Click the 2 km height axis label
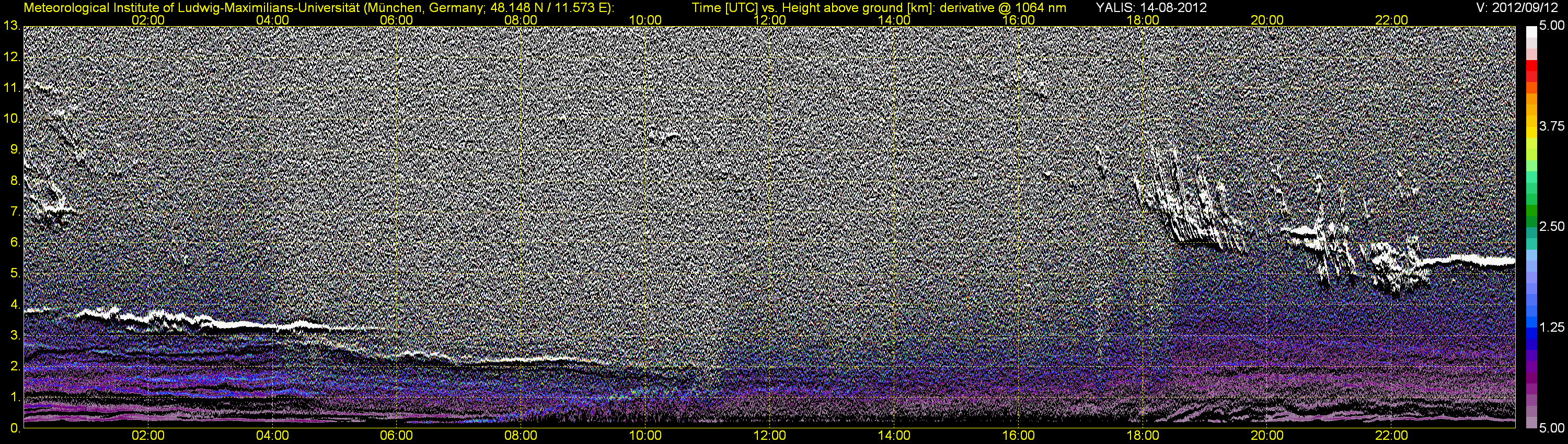 15,366
